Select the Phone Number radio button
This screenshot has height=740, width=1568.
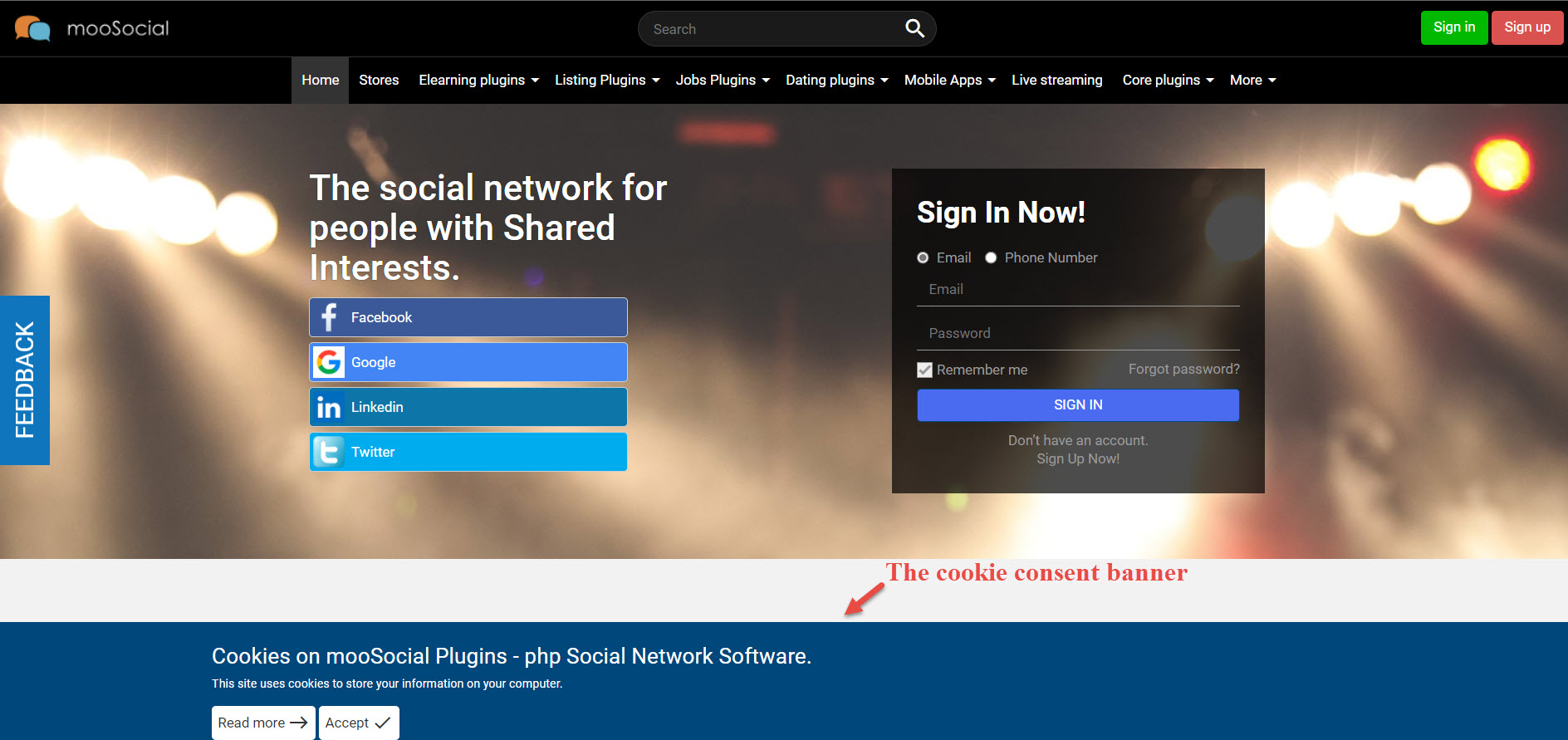pyautogui.click(x=991, y=257)
